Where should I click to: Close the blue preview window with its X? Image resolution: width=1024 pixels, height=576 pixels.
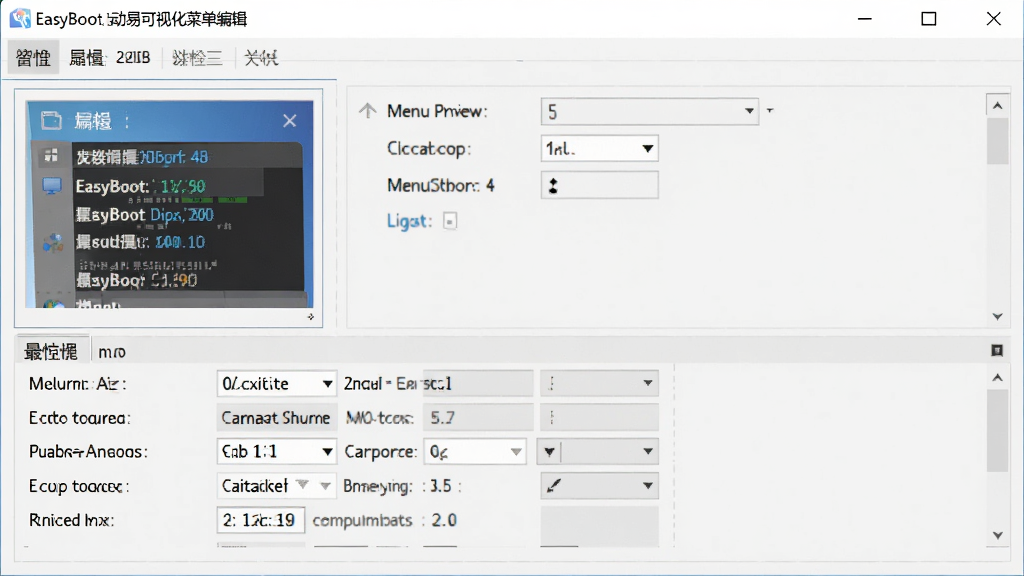[x=290, y=121]
